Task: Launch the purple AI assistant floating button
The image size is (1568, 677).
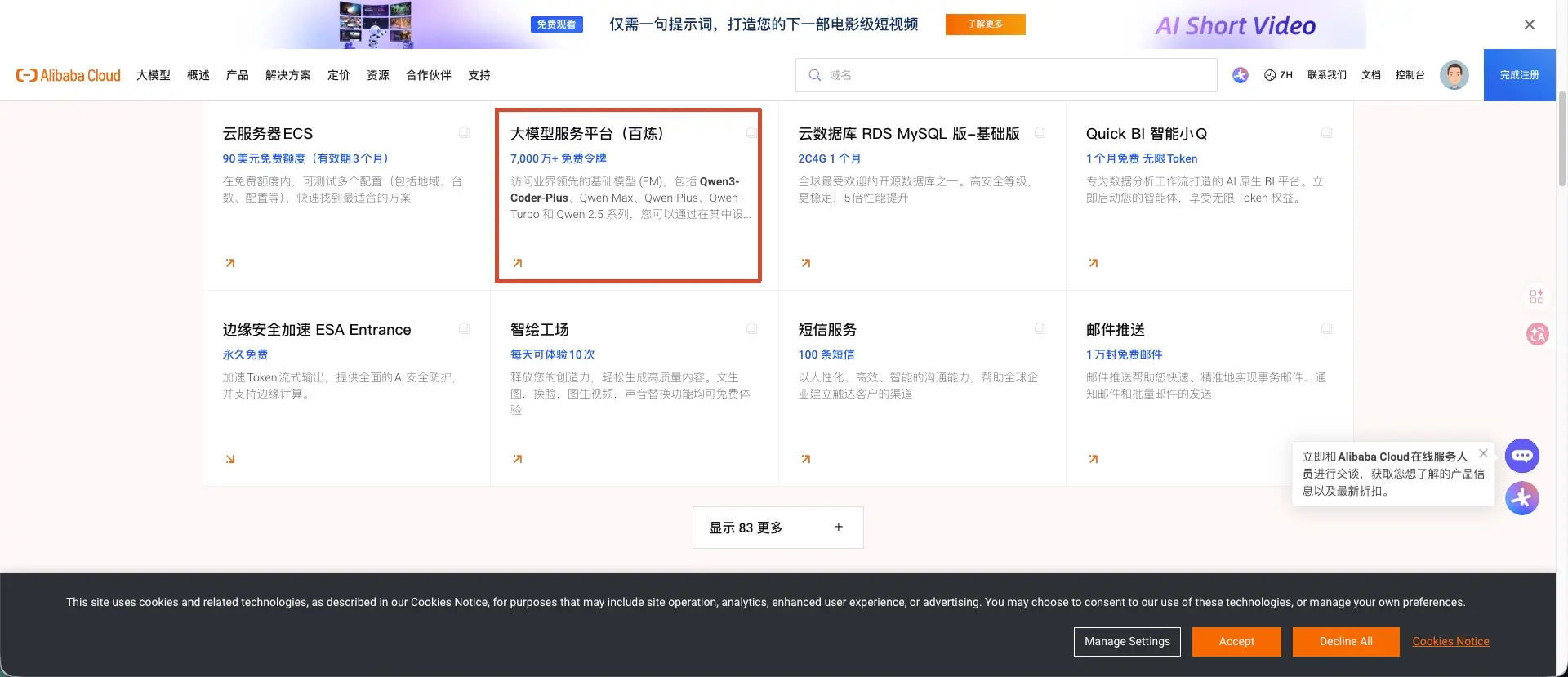Action: coord(1522,498)
